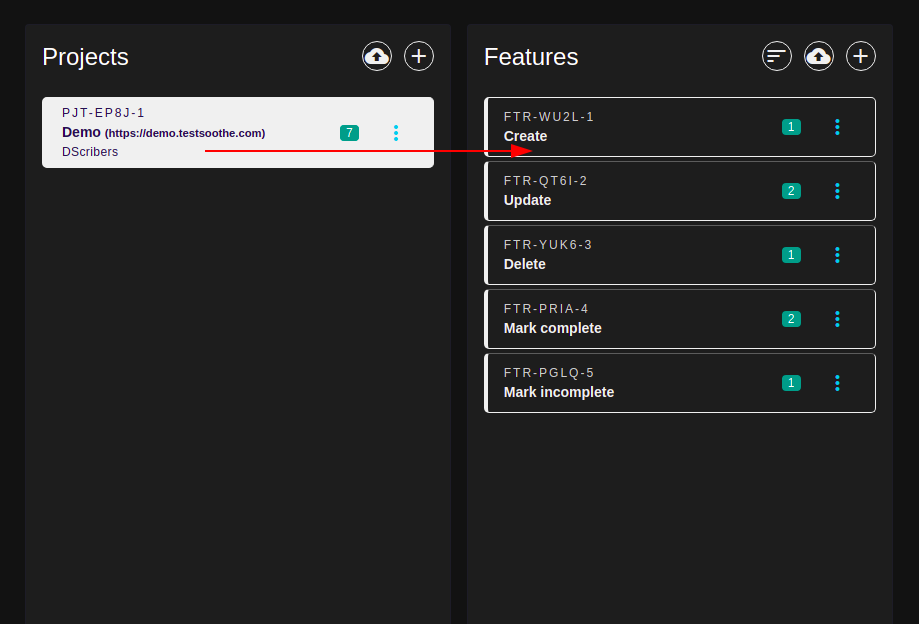Image resolution: width=919 pixels, height=624 pixels.
Task: Select the Demo project card
Action: [238, 132]
